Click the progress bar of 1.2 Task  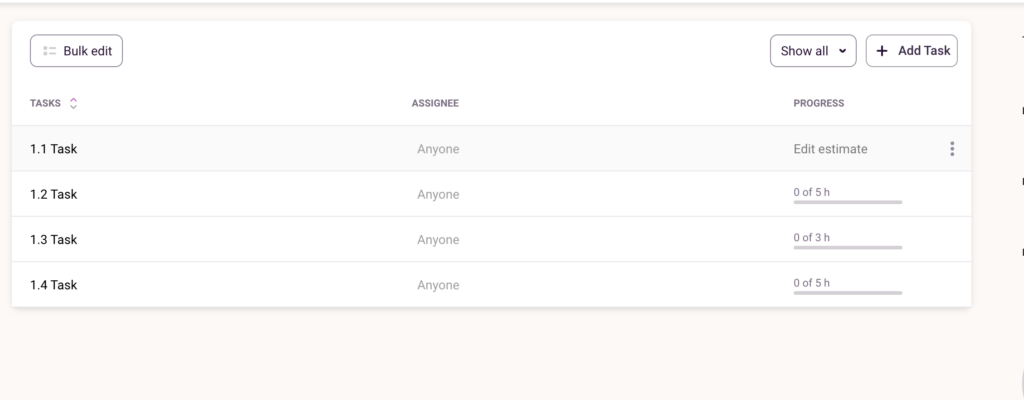tap(847, 202)
